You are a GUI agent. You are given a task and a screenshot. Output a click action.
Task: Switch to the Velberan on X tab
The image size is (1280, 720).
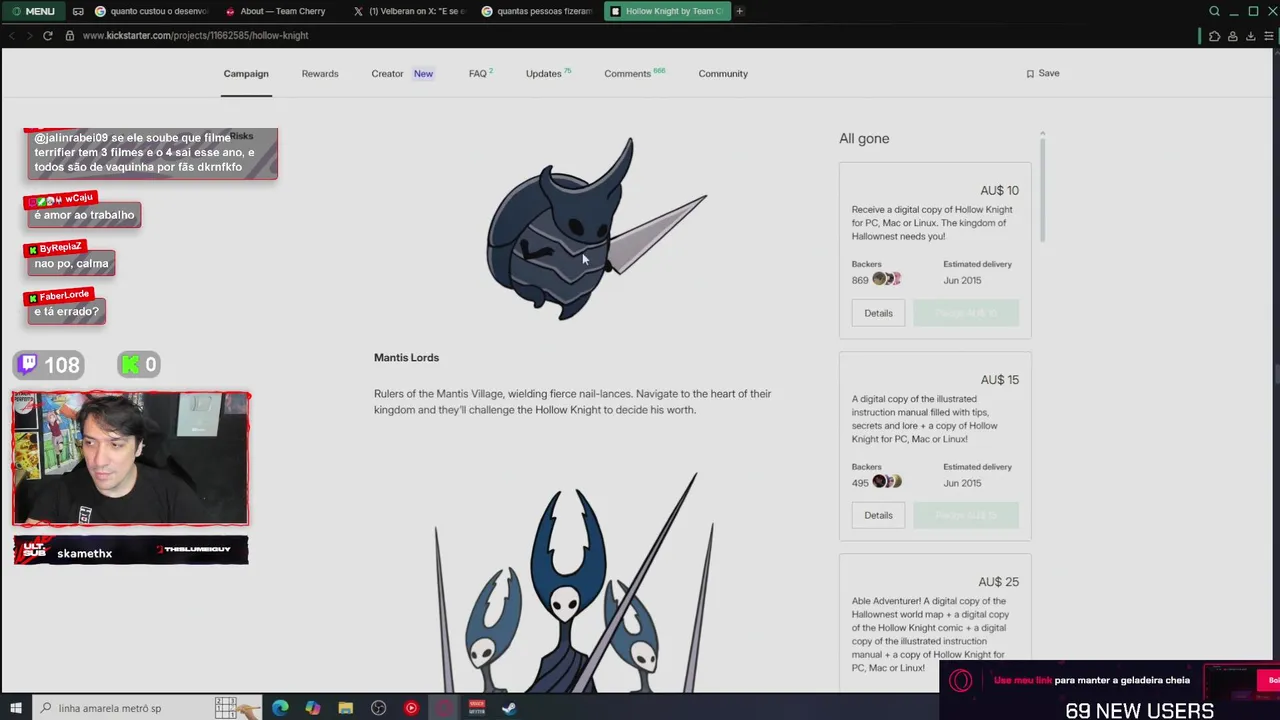pos(410,11)
